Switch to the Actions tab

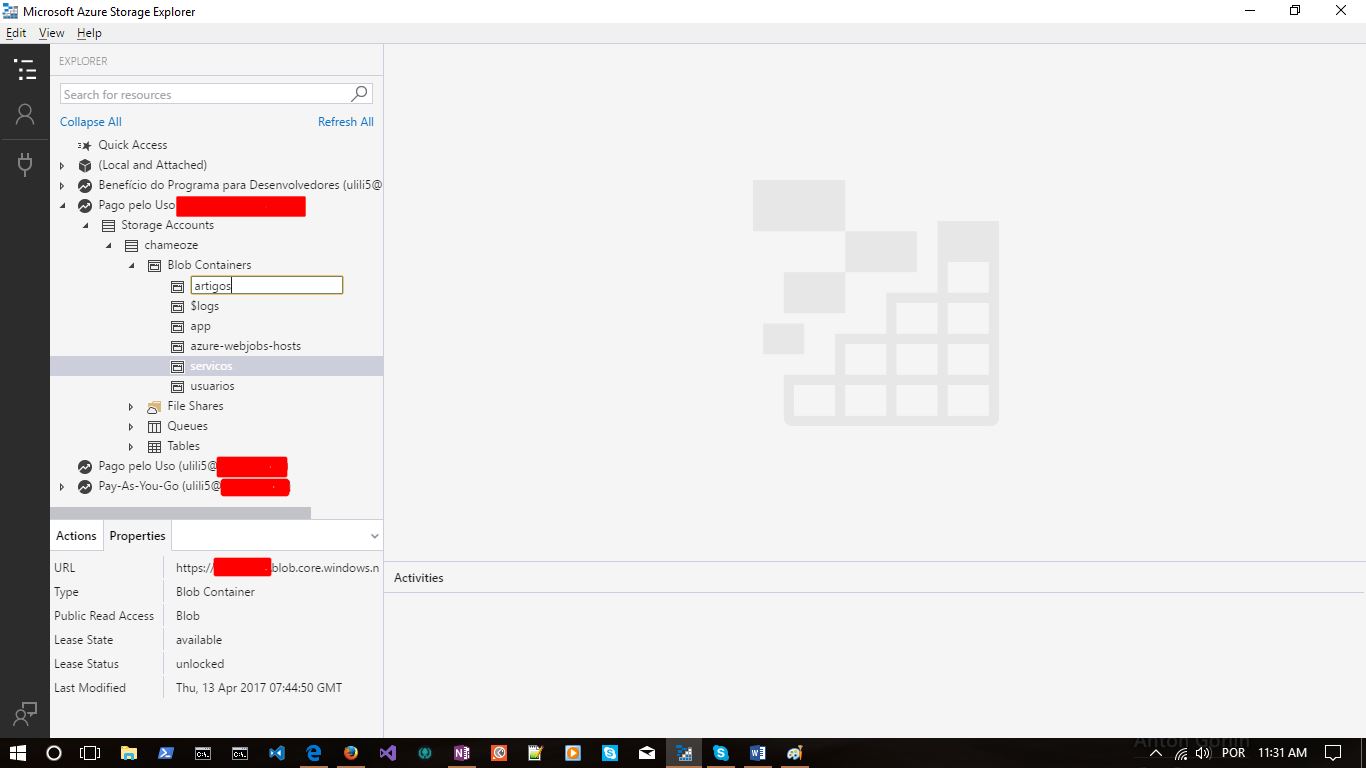point(76,536)
